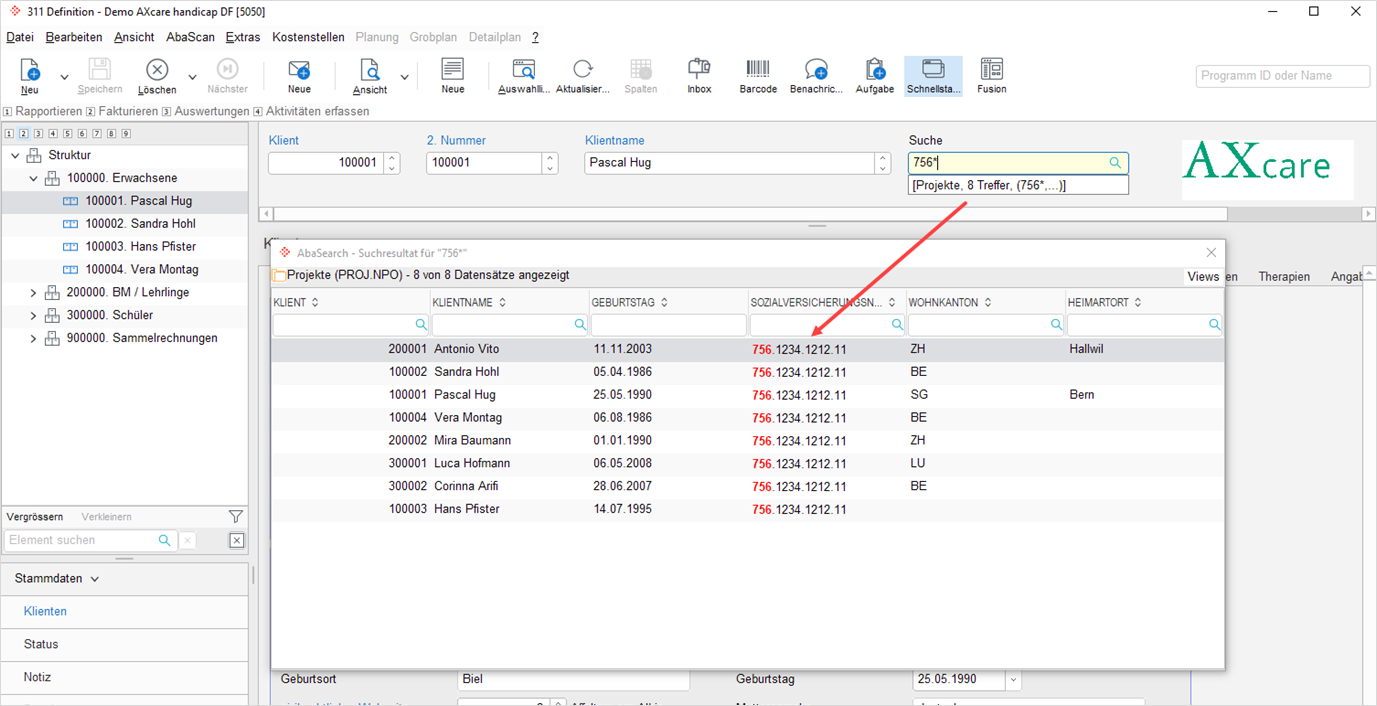1377x706 pixels.
Task: Click the Klientname stepper arrows
Action: [x=882, y=163]
